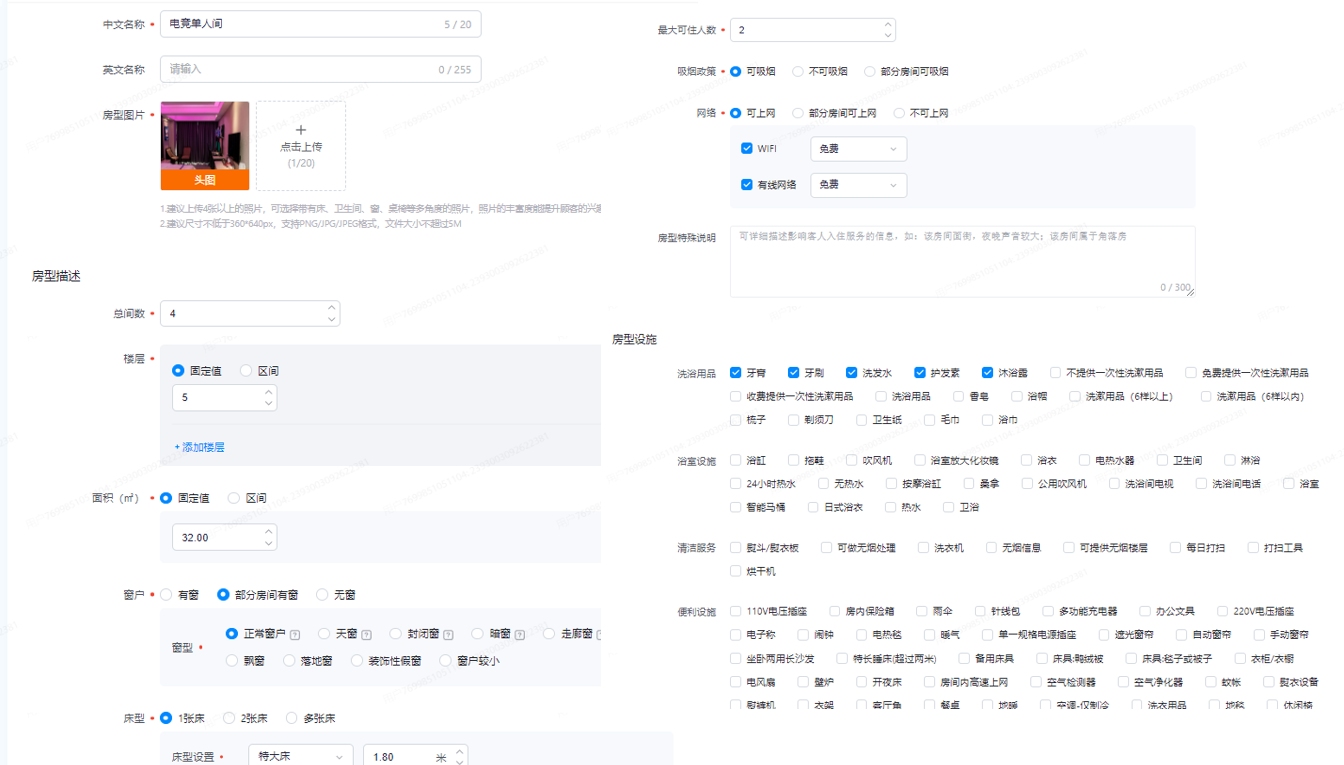The image size is (1344, 765).
Task: Open help icon beside 暗窗
Action: click(x=520, y=634)
